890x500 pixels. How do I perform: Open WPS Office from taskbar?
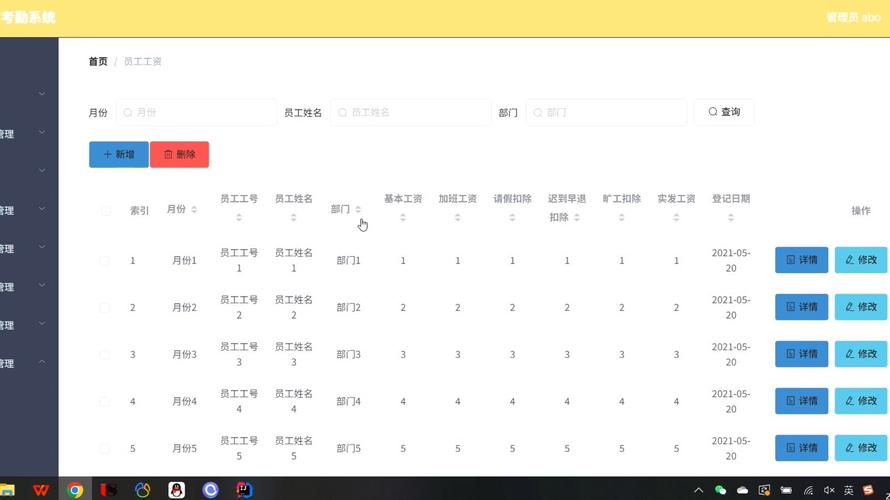tap(41, 490)
